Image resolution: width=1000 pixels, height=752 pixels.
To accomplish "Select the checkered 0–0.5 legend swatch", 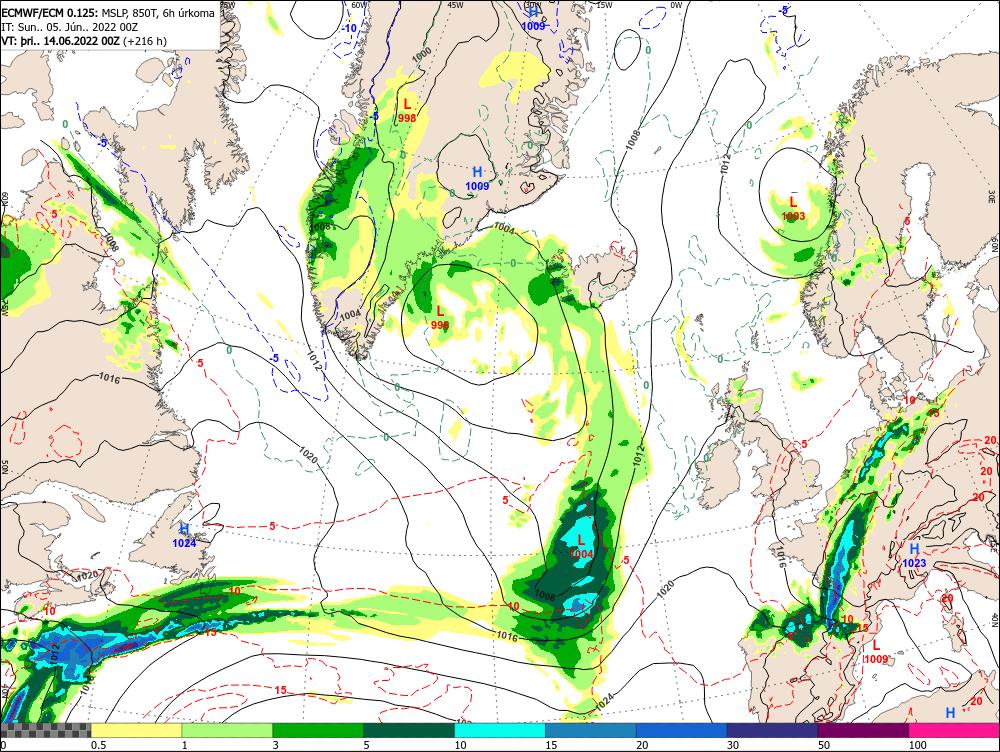I will (x=46, y=730).
